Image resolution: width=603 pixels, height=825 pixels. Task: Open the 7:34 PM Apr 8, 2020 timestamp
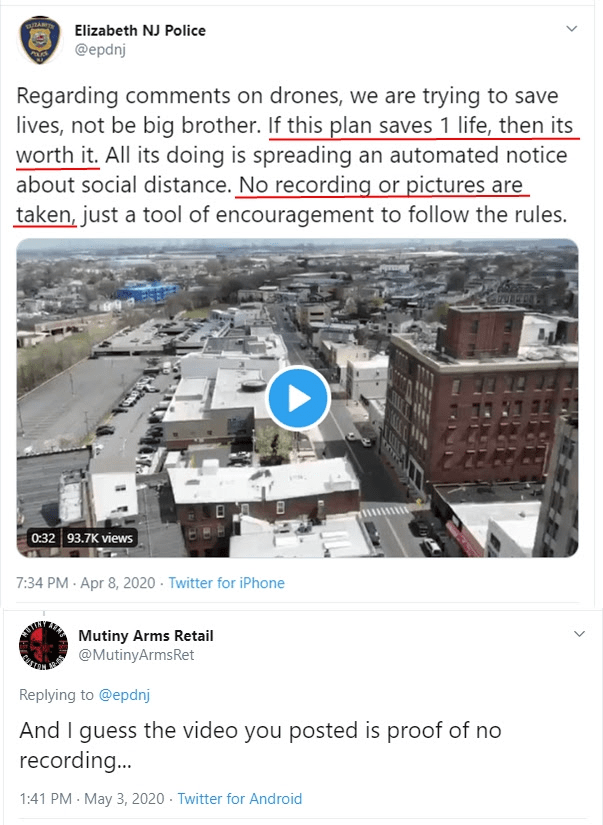tap(84, 582)
